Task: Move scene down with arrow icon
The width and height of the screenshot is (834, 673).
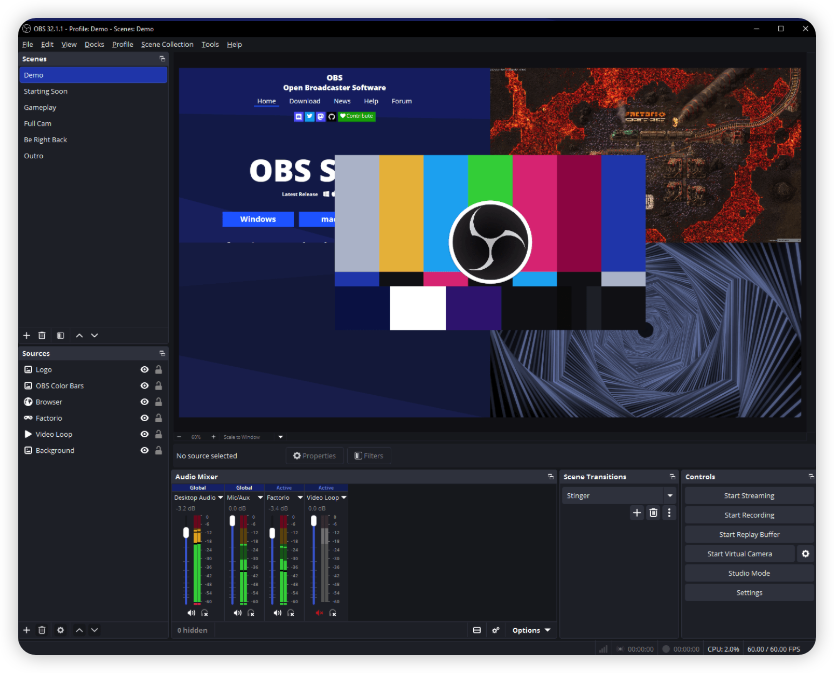Action: click(x=95, y=336)
